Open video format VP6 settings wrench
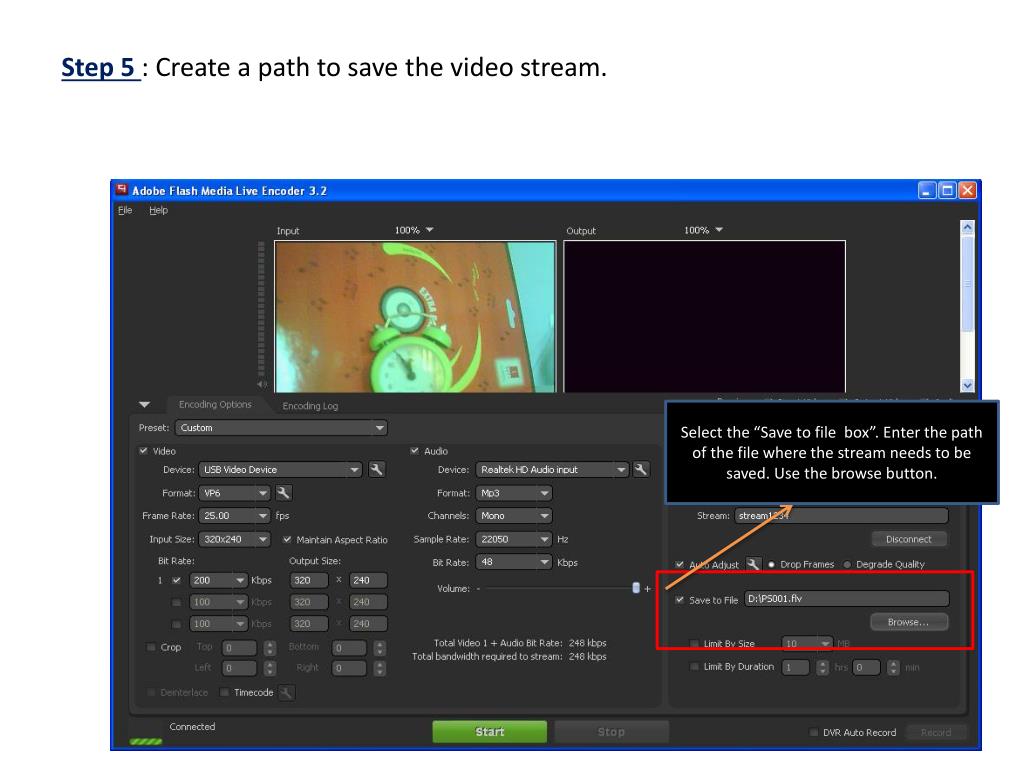 click(x=284, y=492)
